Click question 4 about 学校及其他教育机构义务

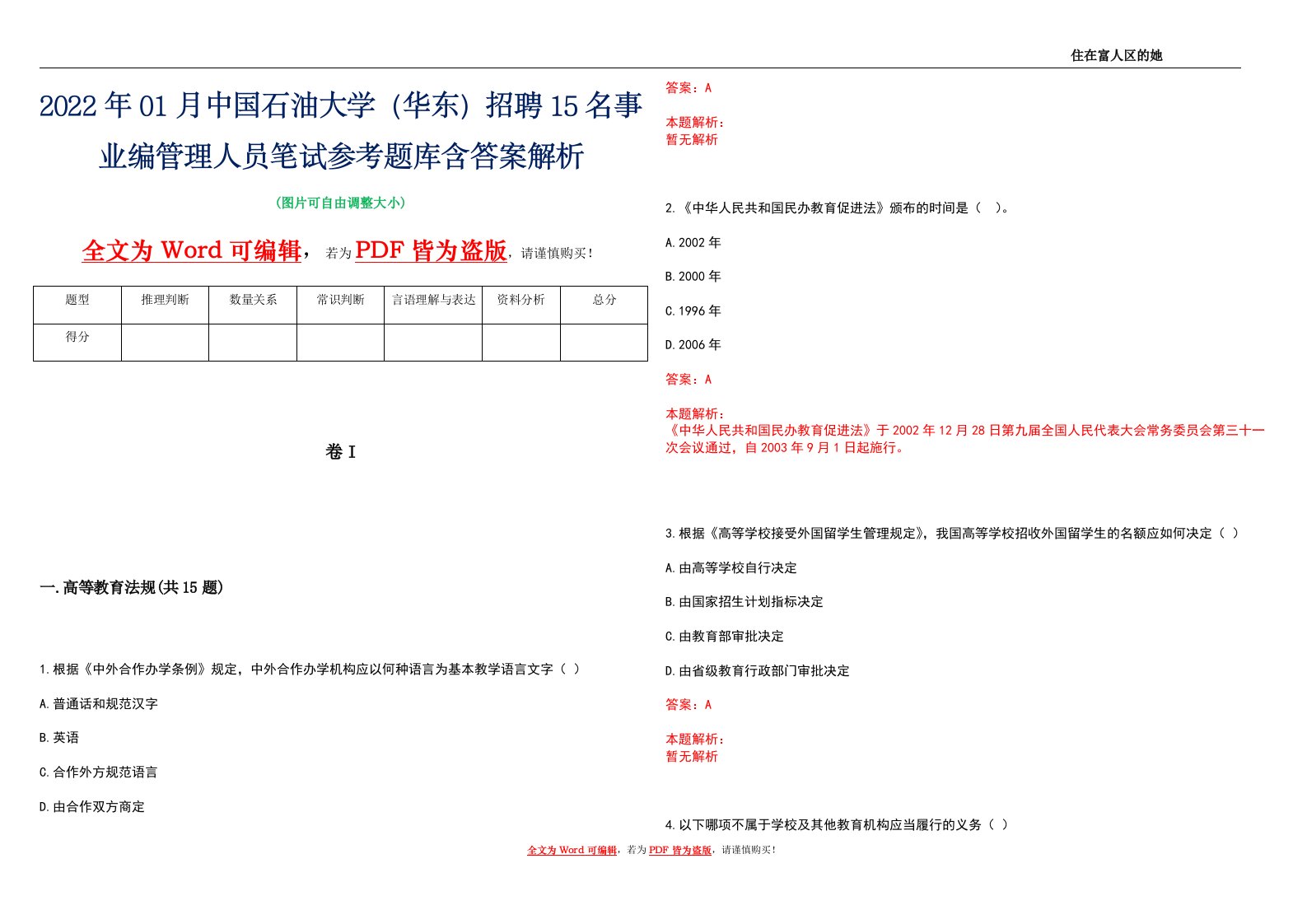point(837,825)
